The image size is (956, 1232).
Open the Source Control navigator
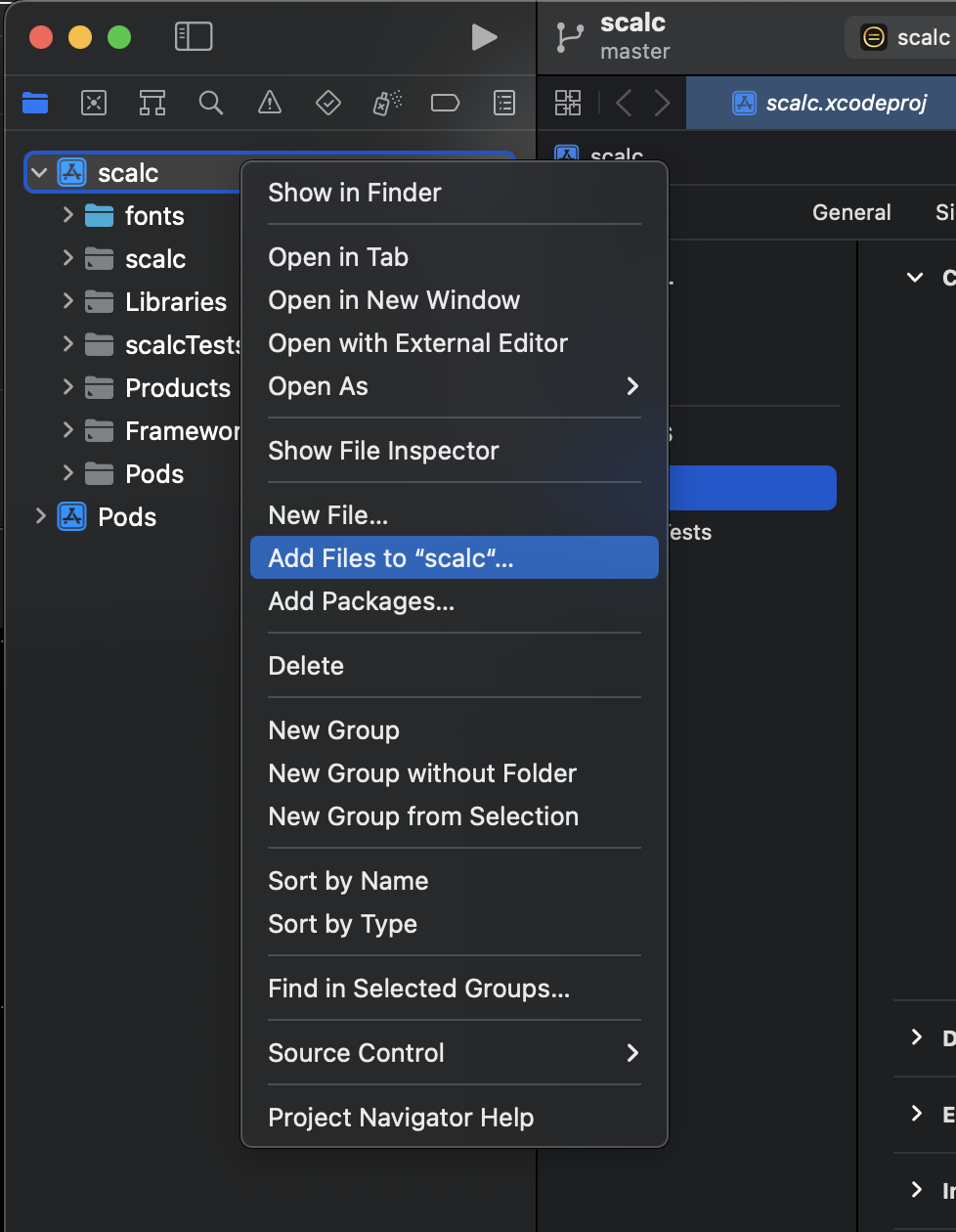94,103
